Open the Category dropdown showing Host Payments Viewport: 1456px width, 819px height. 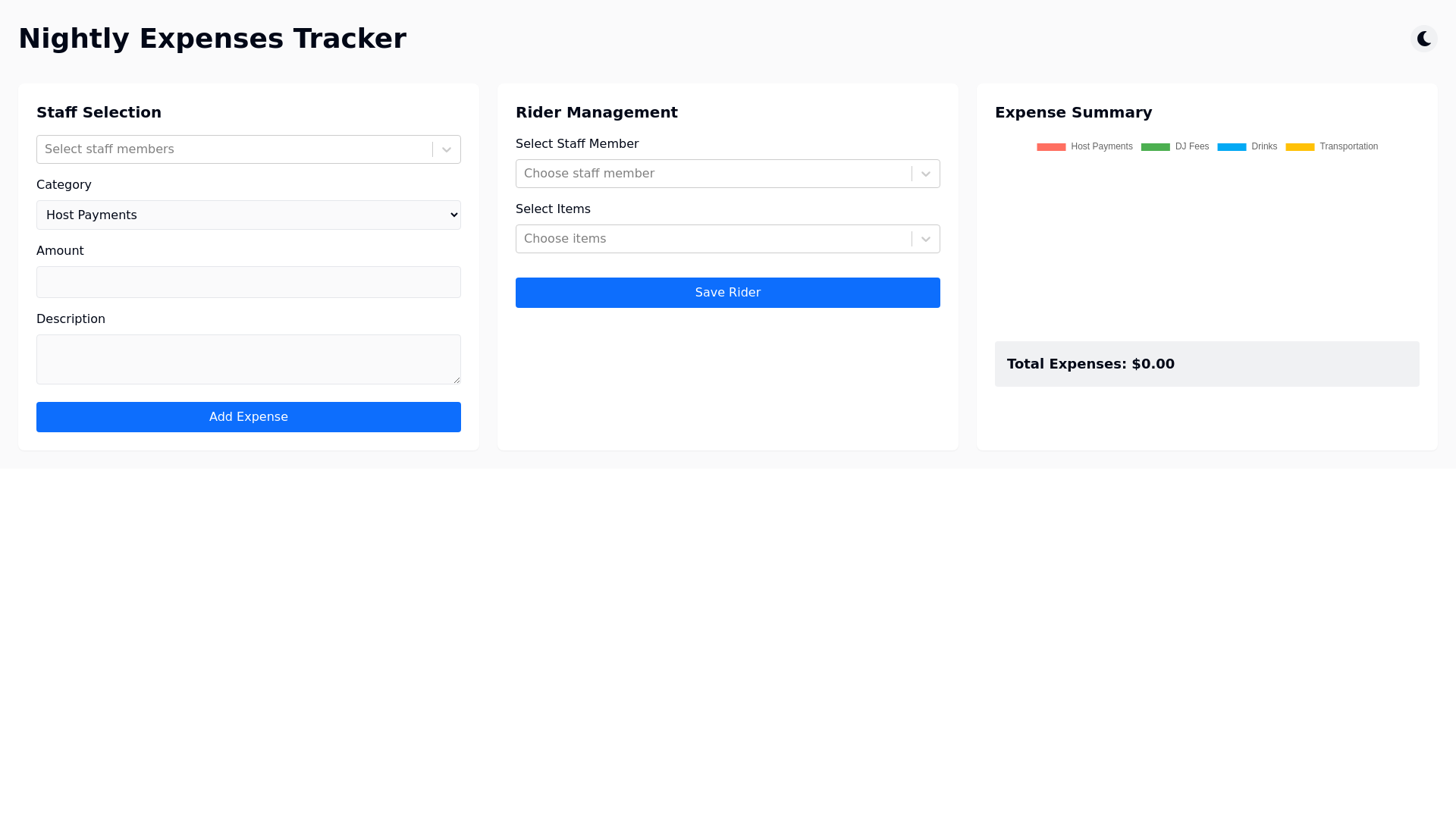[x=249, y=215]
